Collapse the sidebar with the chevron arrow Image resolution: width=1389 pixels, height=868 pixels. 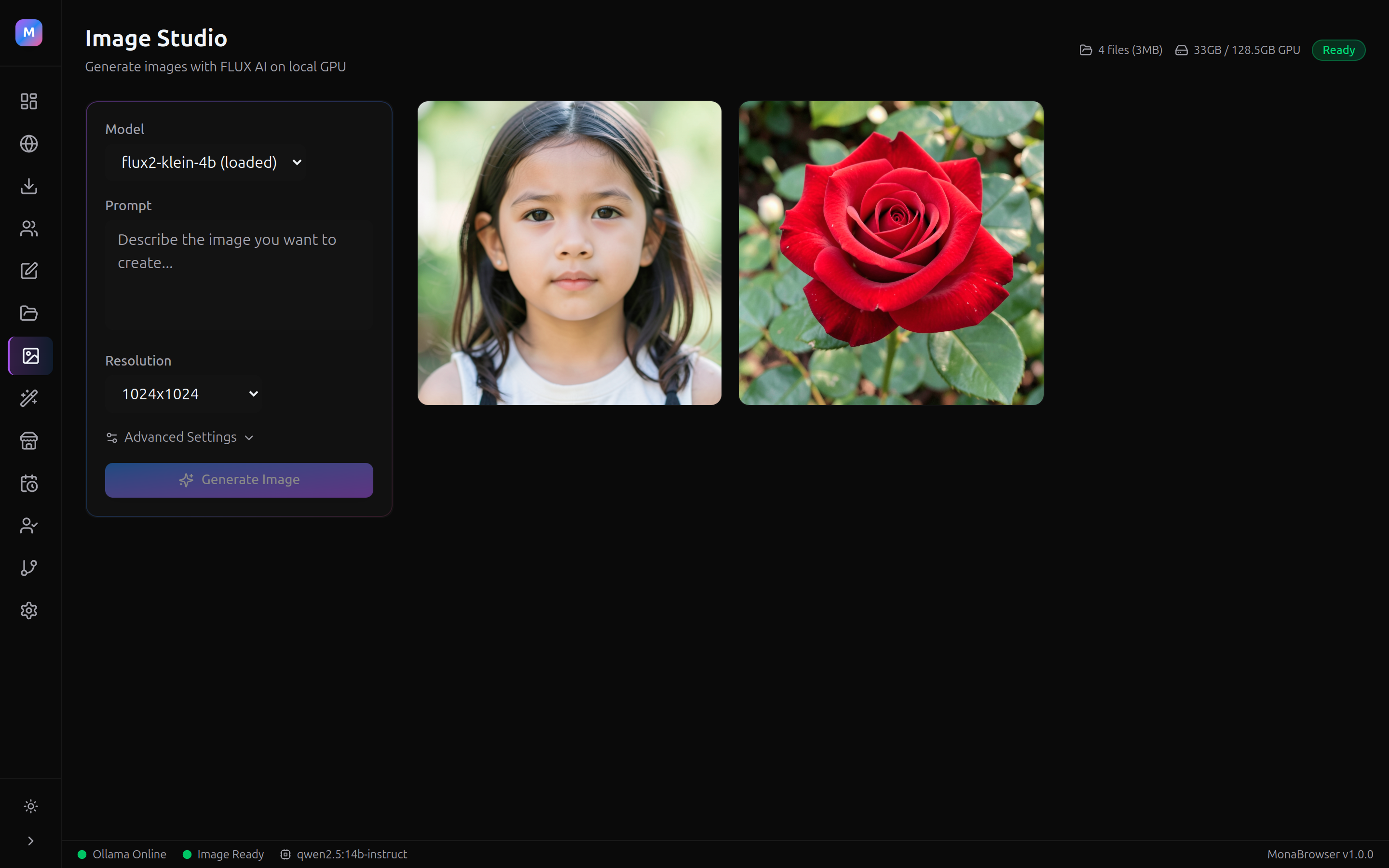tap(29, 841)
